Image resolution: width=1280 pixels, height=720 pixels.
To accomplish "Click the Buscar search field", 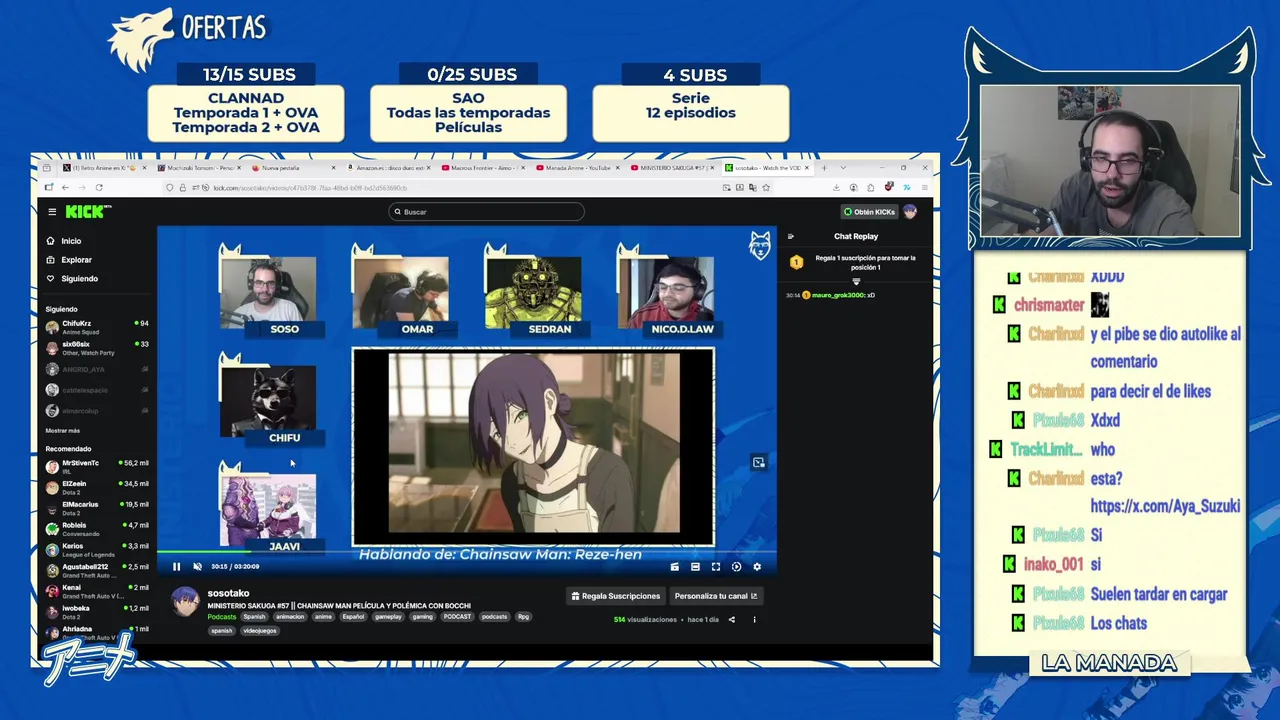I will (486, 212).
